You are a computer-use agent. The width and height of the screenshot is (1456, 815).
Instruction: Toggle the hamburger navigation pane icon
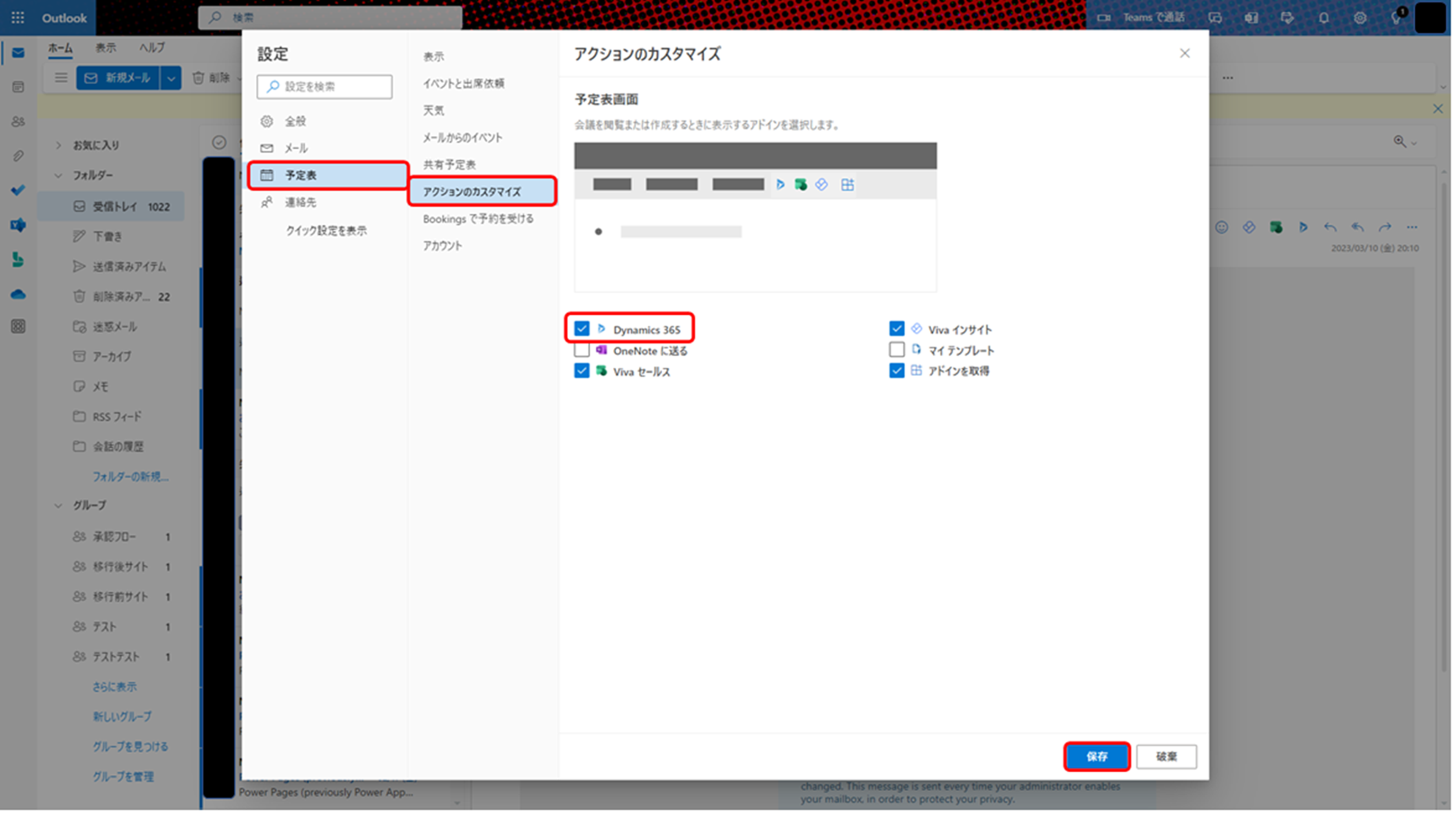pyautogui.click(x=61, y=77)
